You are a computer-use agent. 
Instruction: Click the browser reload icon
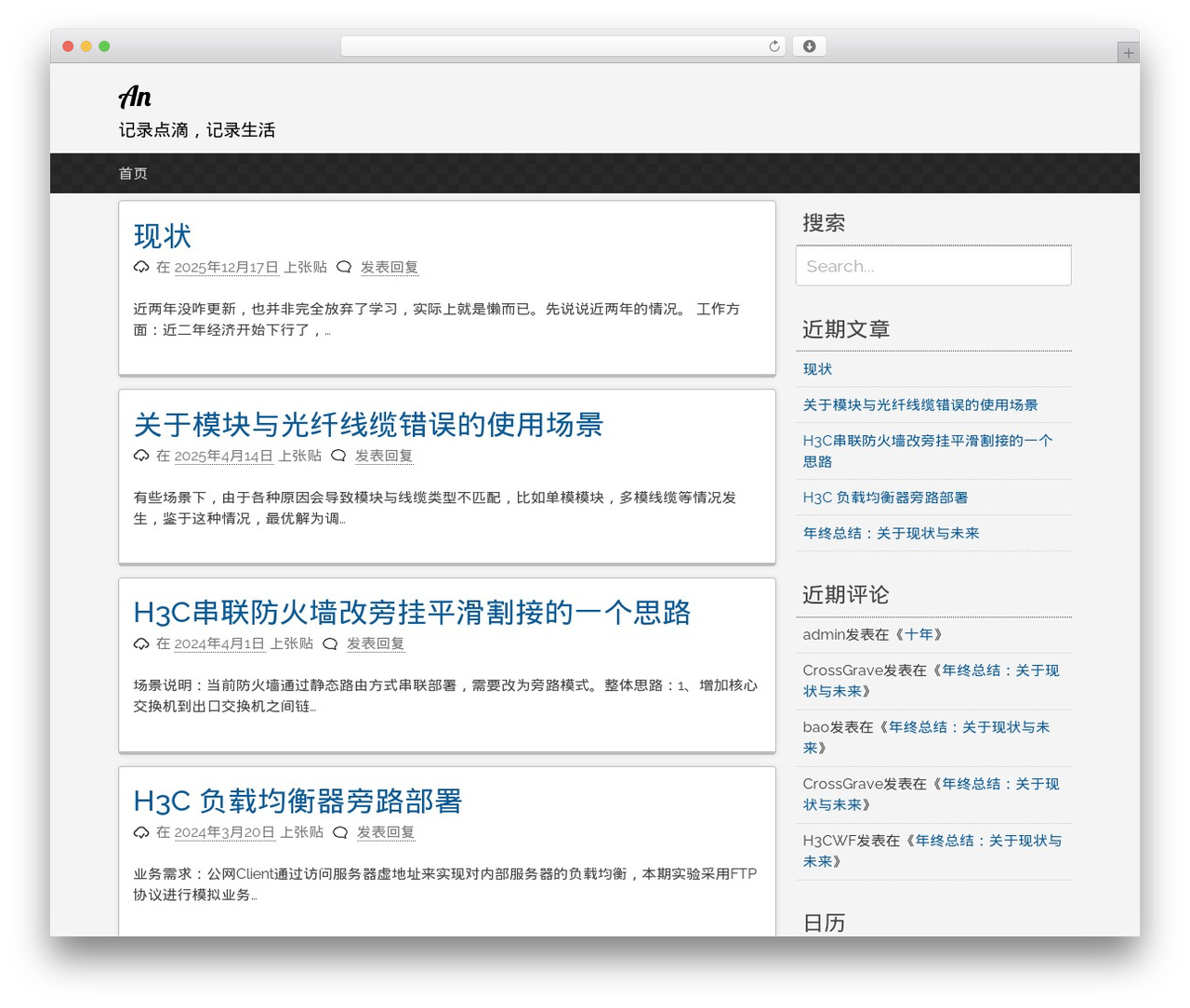[x=773, y=46]
